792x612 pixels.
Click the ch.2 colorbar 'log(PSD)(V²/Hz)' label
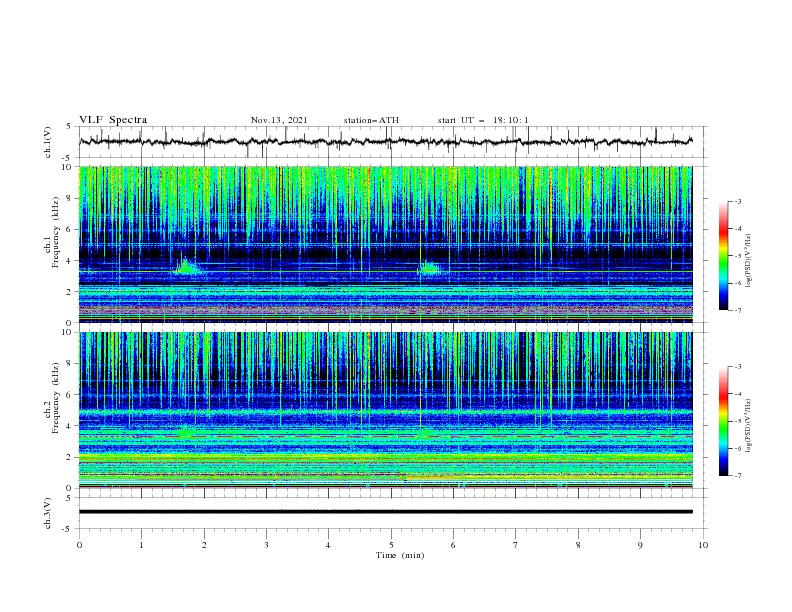749,426
